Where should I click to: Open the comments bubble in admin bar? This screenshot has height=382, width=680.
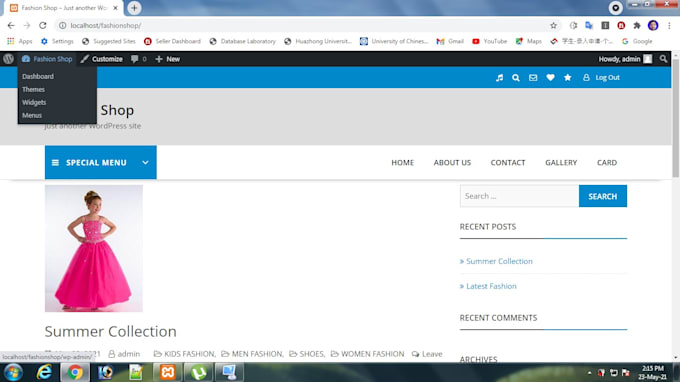click(138, 59)
